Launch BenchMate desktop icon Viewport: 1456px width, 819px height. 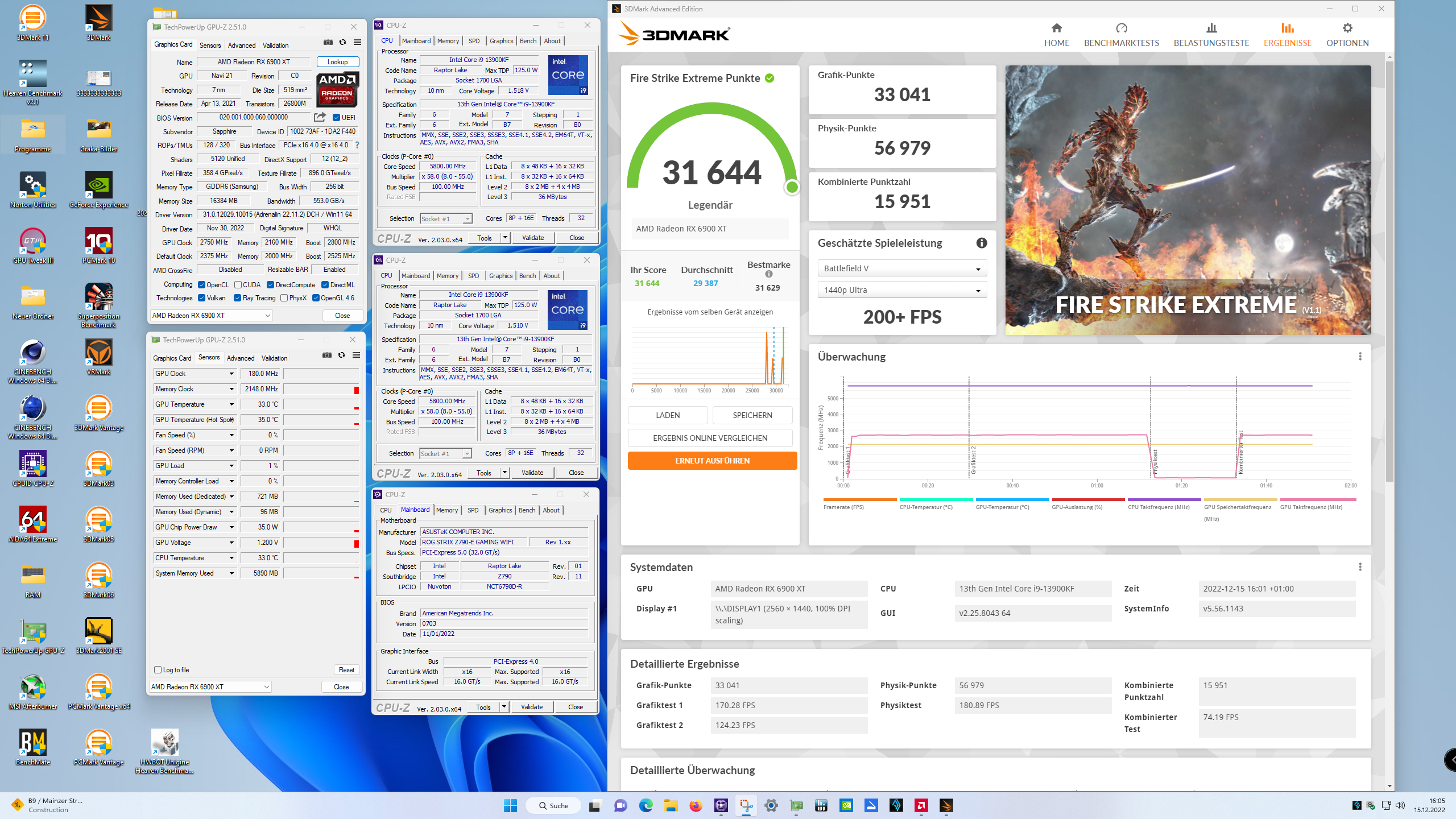32,747
